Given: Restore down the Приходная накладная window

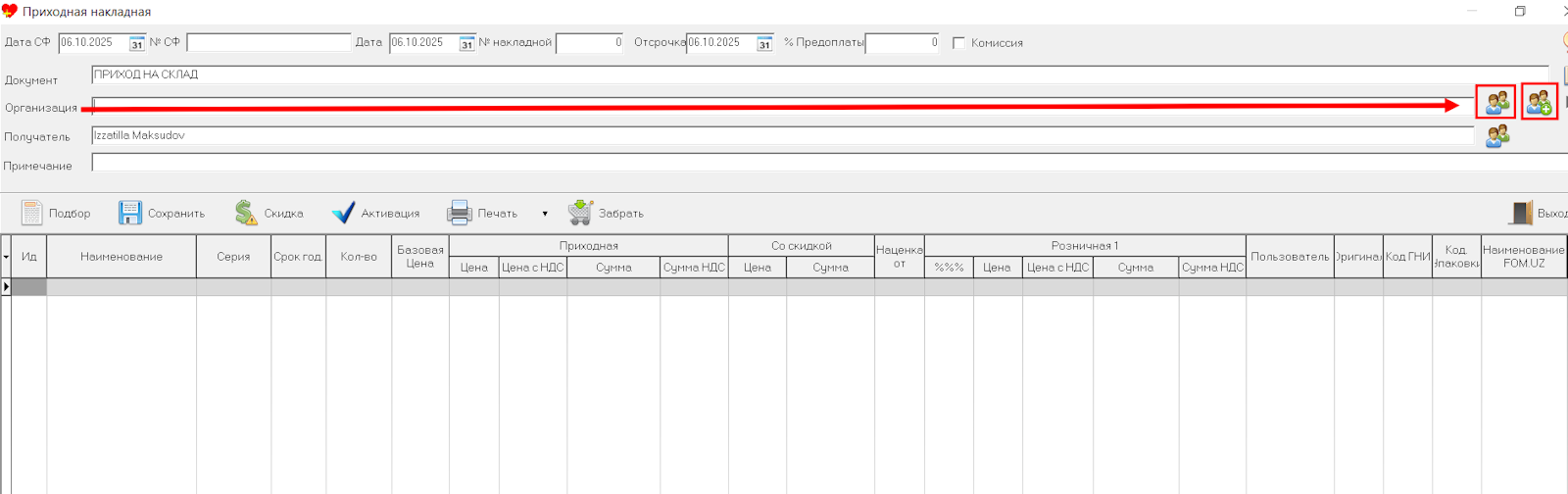Looking at the screenshot, I should 1520,11.
